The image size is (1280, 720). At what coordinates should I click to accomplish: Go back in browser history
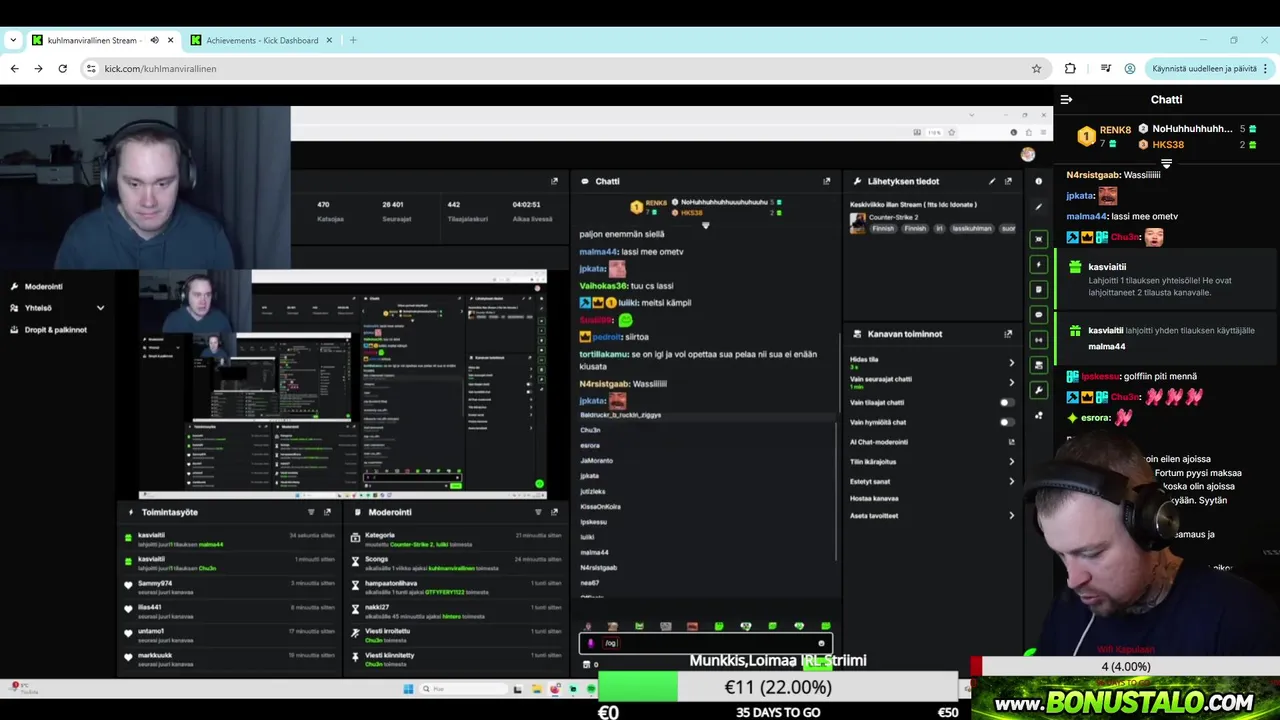coord(14,68)
